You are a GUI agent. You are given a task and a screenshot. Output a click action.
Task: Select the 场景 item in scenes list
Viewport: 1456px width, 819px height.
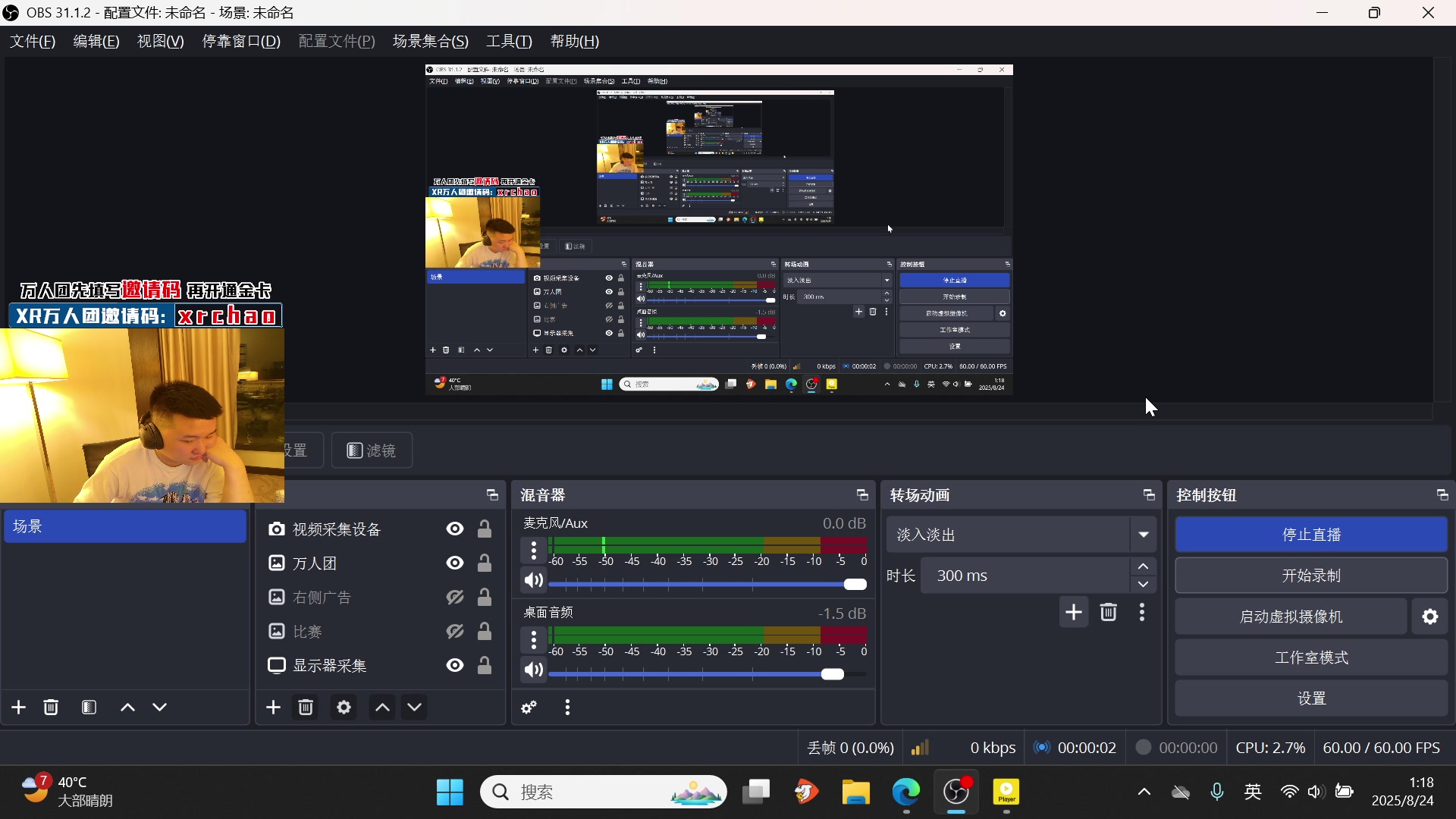(125, 527)
